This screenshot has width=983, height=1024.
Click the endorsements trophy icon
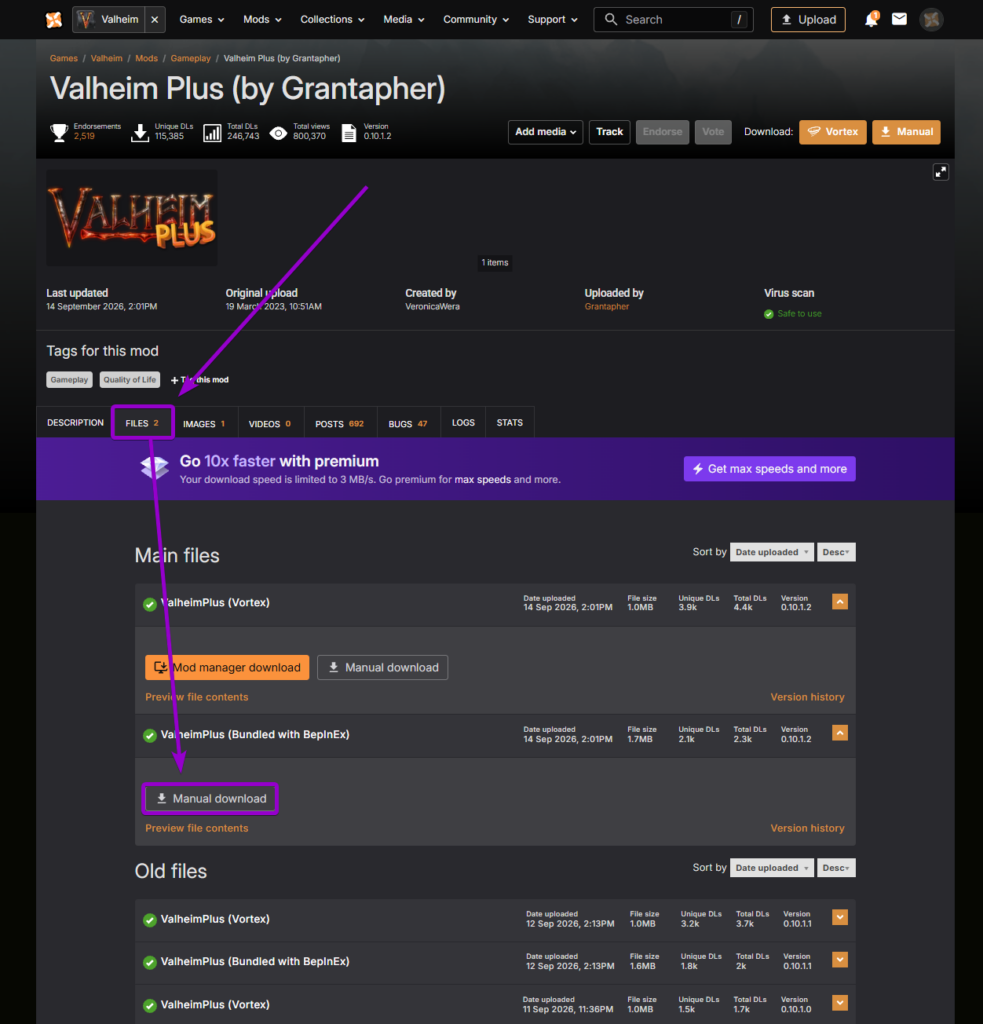point(59,133)
